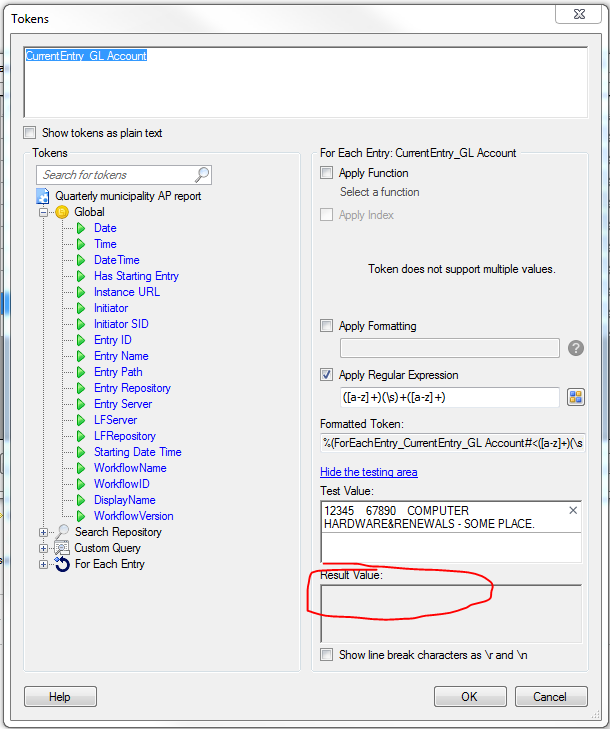The width and height of the screenshot is (610, 729).
Task: Click the Global category coin icon
Action: pyautogui.click(x=62, y=212)
